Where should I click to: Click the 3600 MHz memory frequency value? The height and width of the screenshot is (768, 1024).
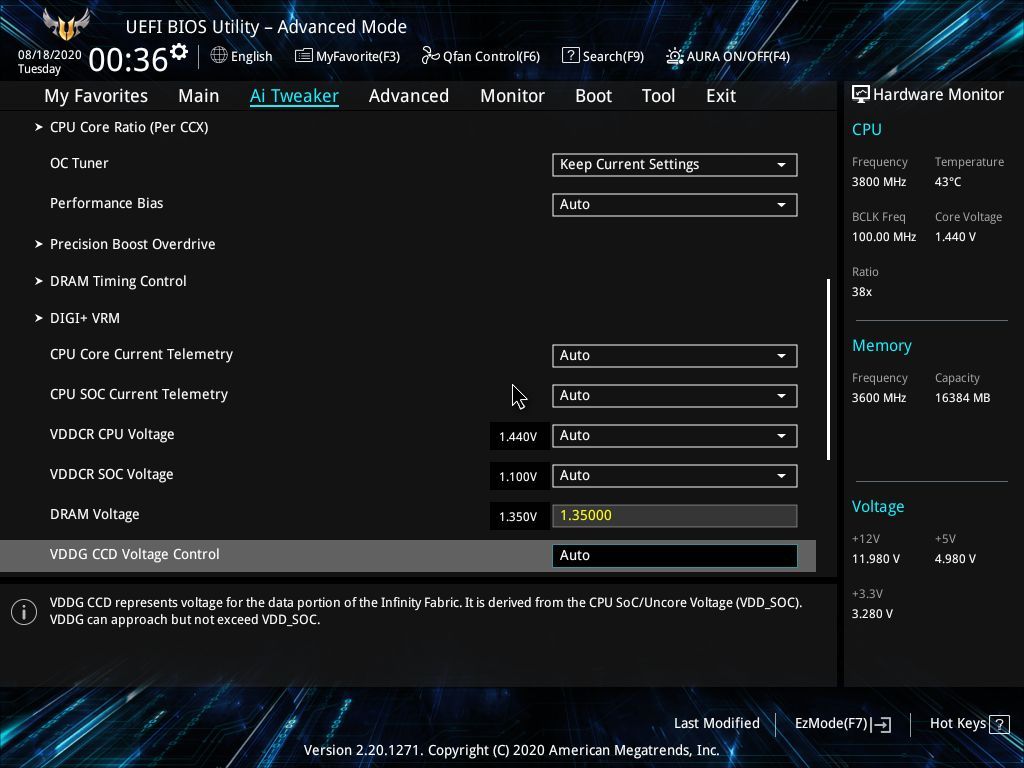tap(879, 398)
